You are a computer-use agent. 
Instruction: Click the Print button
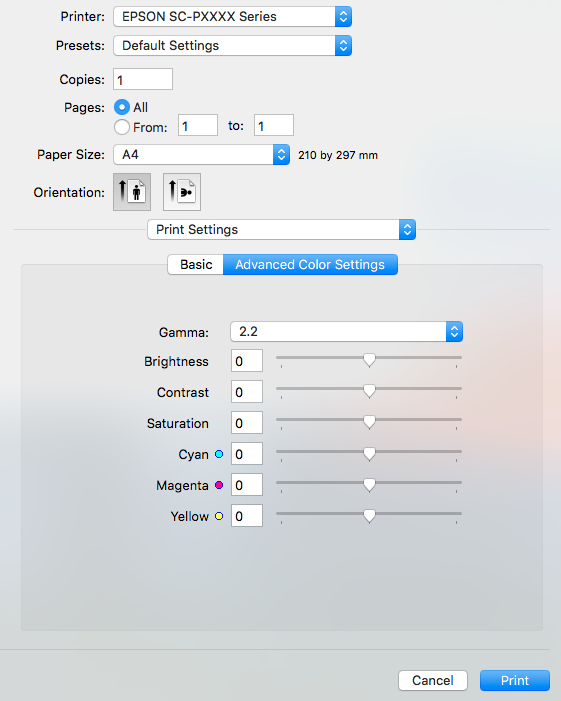(515, 680)
